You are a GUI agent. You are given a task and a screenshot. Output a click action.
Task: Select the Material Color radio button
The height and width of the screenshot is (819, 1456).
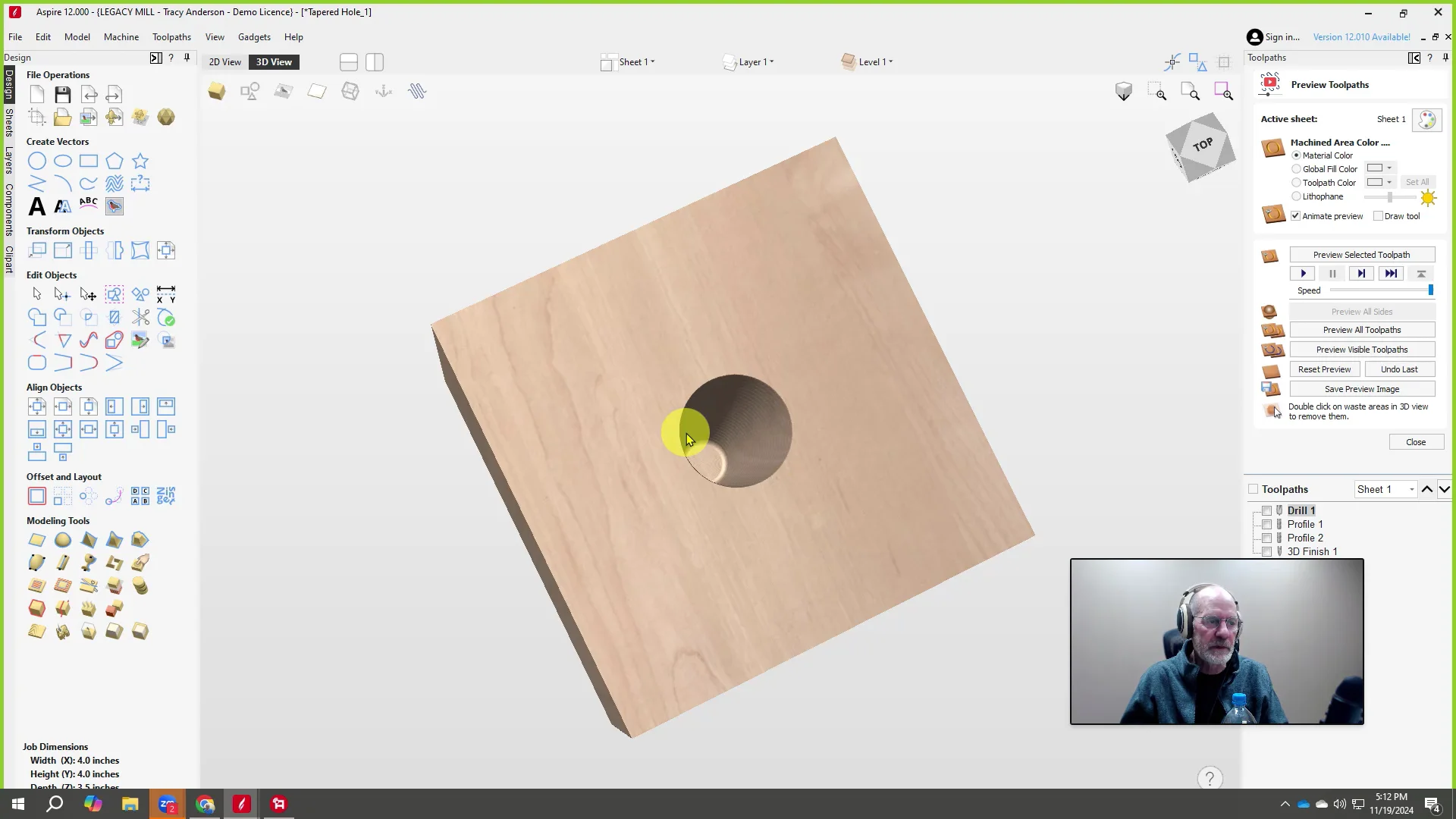pos(1296,155)
